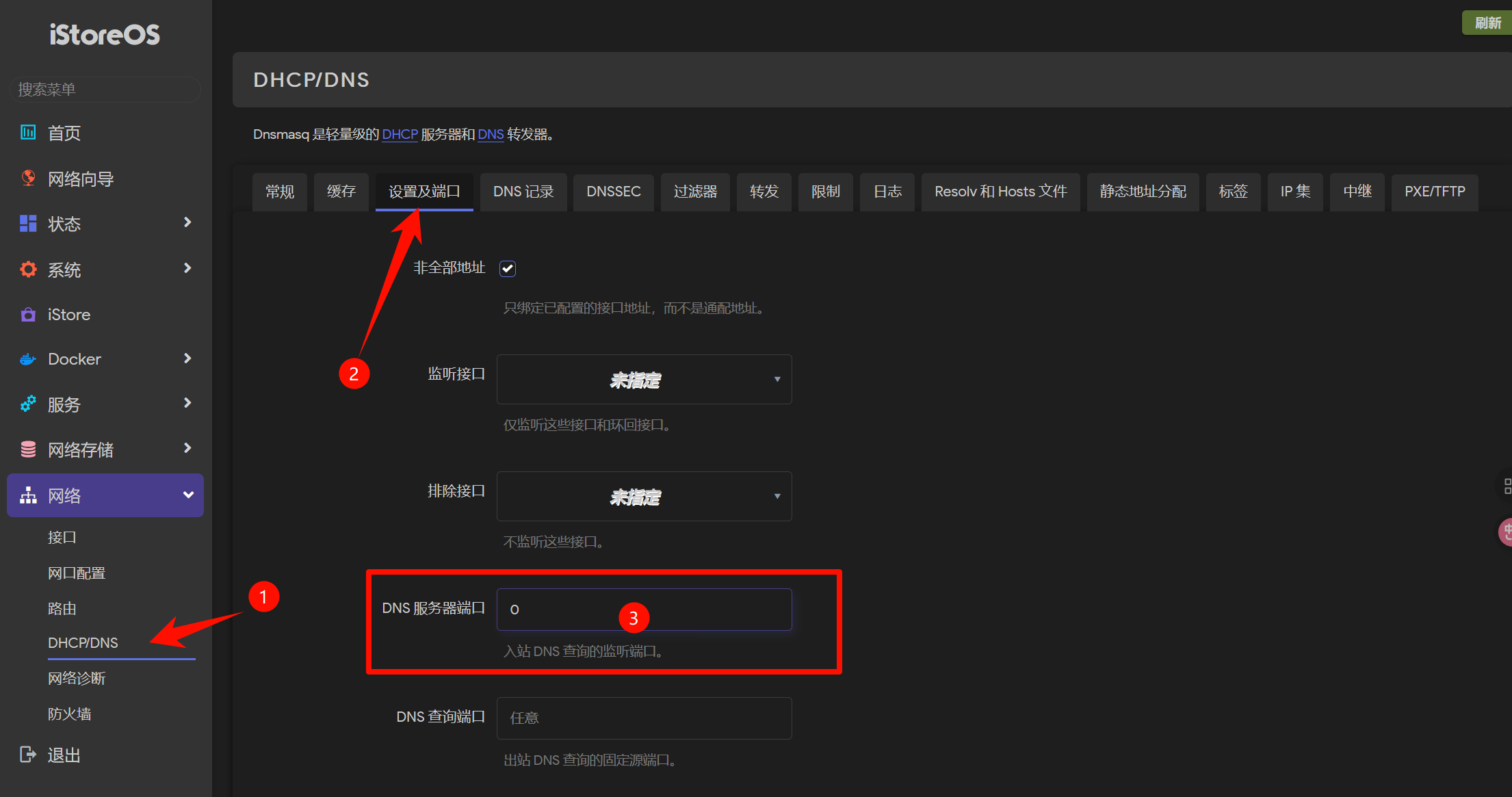
Task: Switch to the DNSSEC tab
Action: (x=613, y=192)
